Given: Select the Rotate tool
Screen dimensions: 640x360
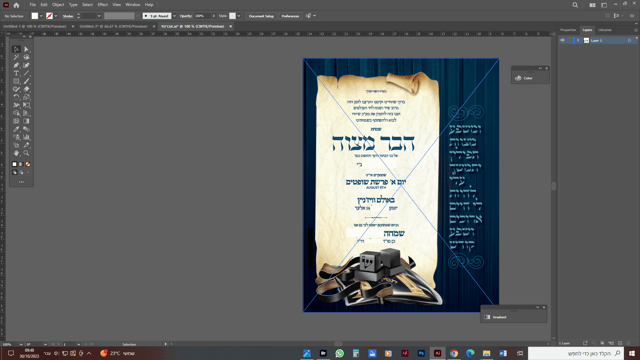Looking at the screenshot, I should [16, 97].
